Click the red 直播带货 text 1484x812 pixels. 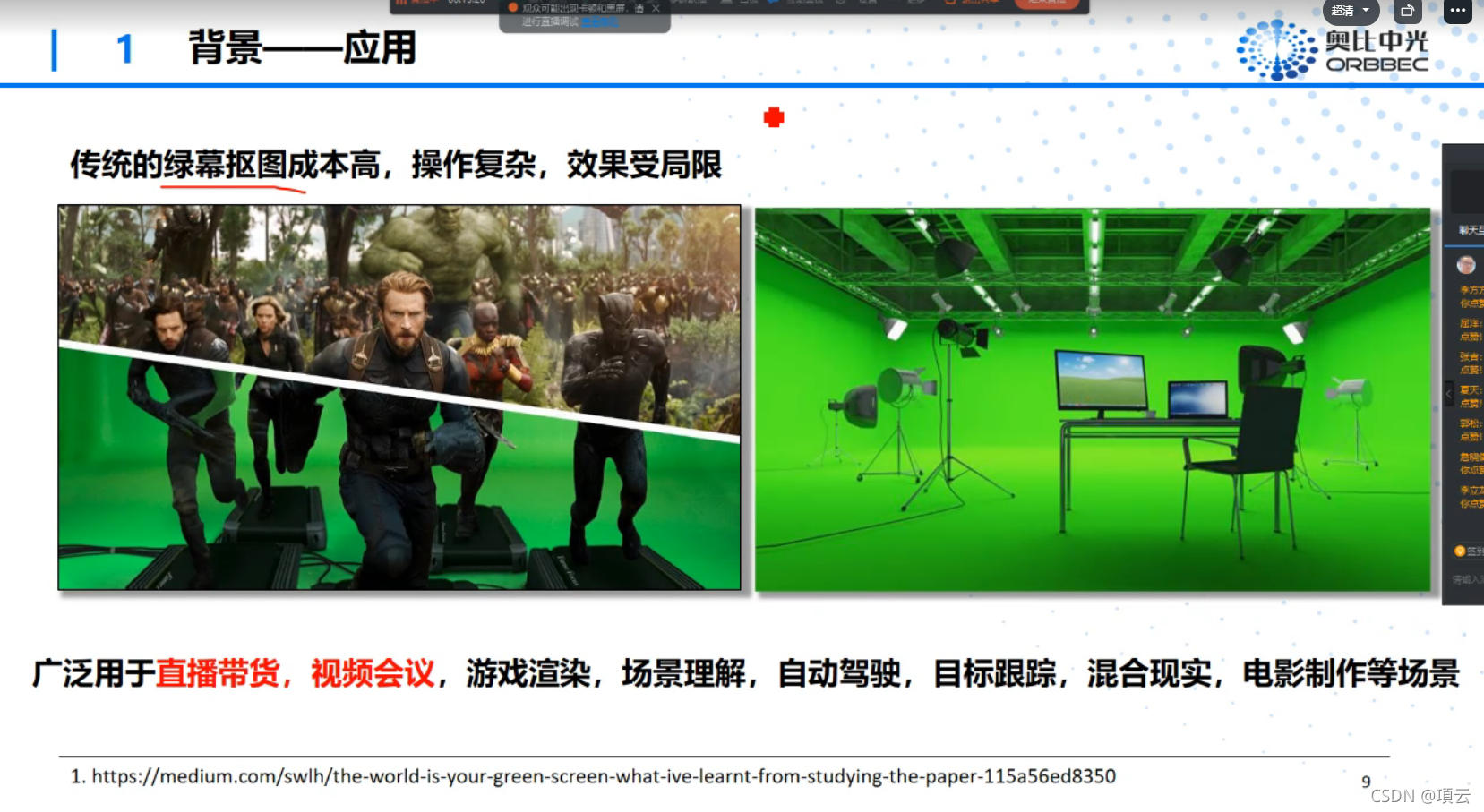point(218,673)
